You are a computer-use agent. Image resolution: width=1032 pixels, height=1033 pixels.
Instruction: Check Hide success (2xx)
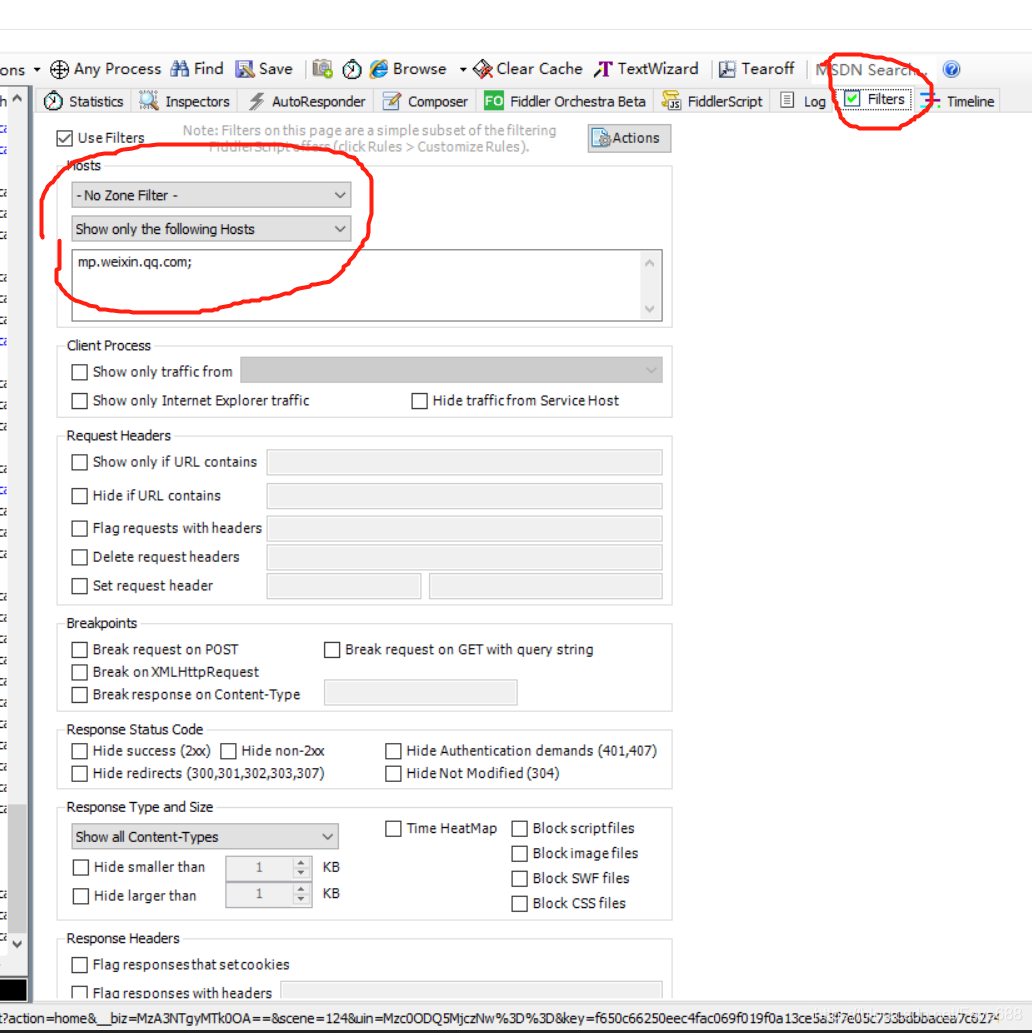(x=80, y=751)
